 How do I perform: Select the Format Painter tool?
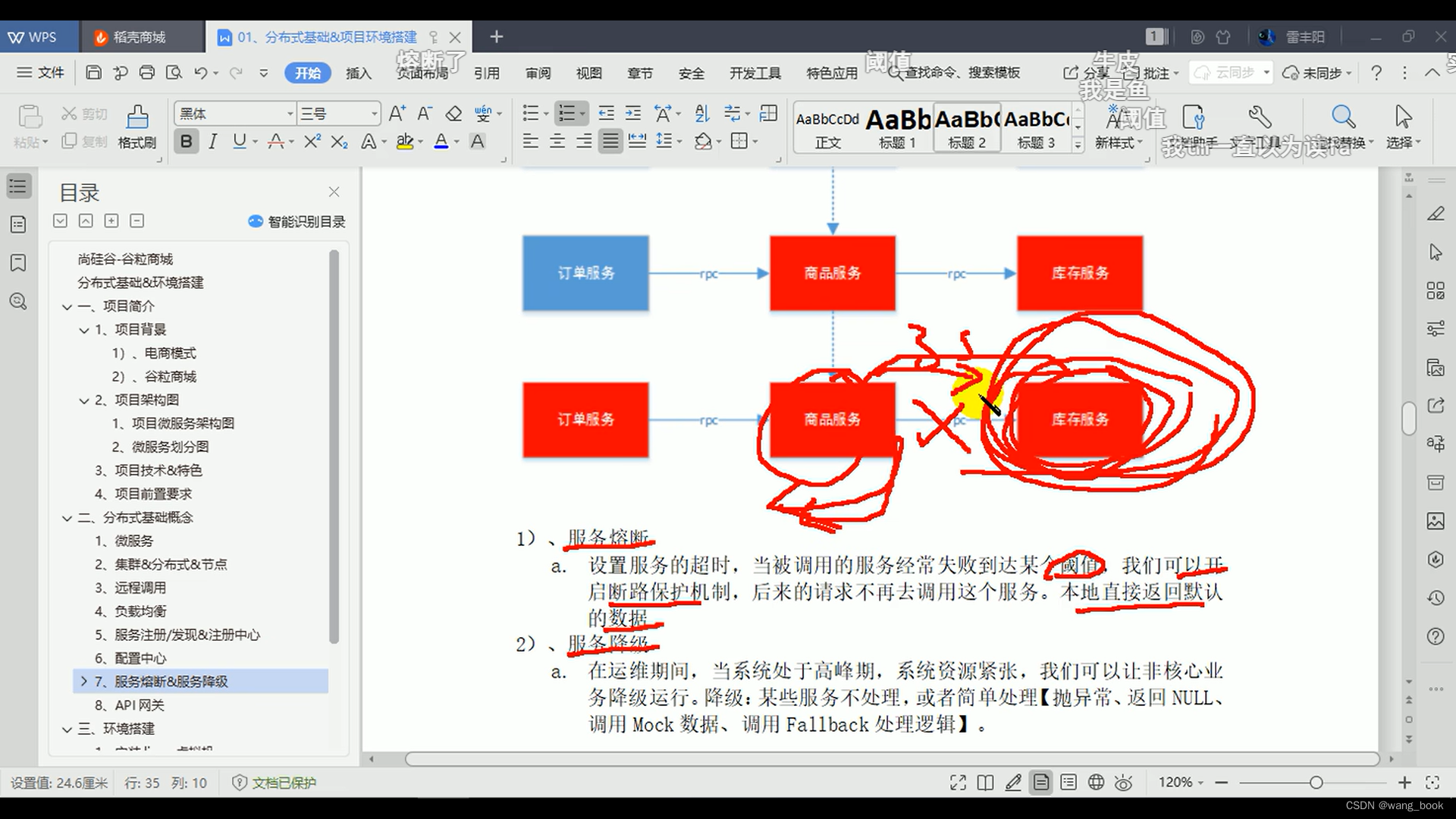pyautogui.click(x=136, y=125)
